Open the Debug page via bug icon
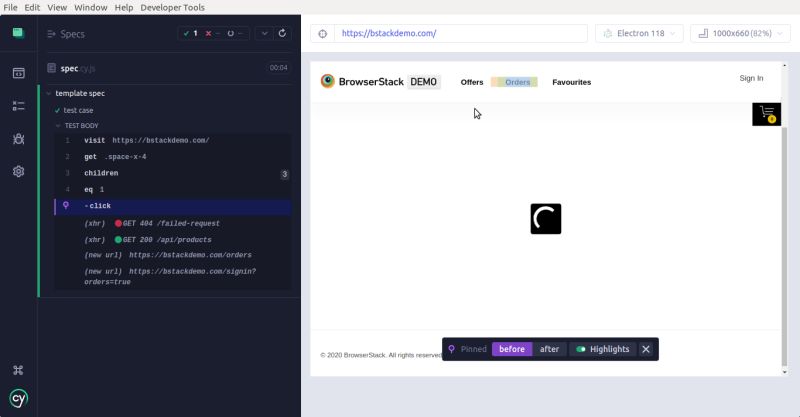The width and height of the screenshot is (800, 417). pyautogui.click(x=18, y=139)
